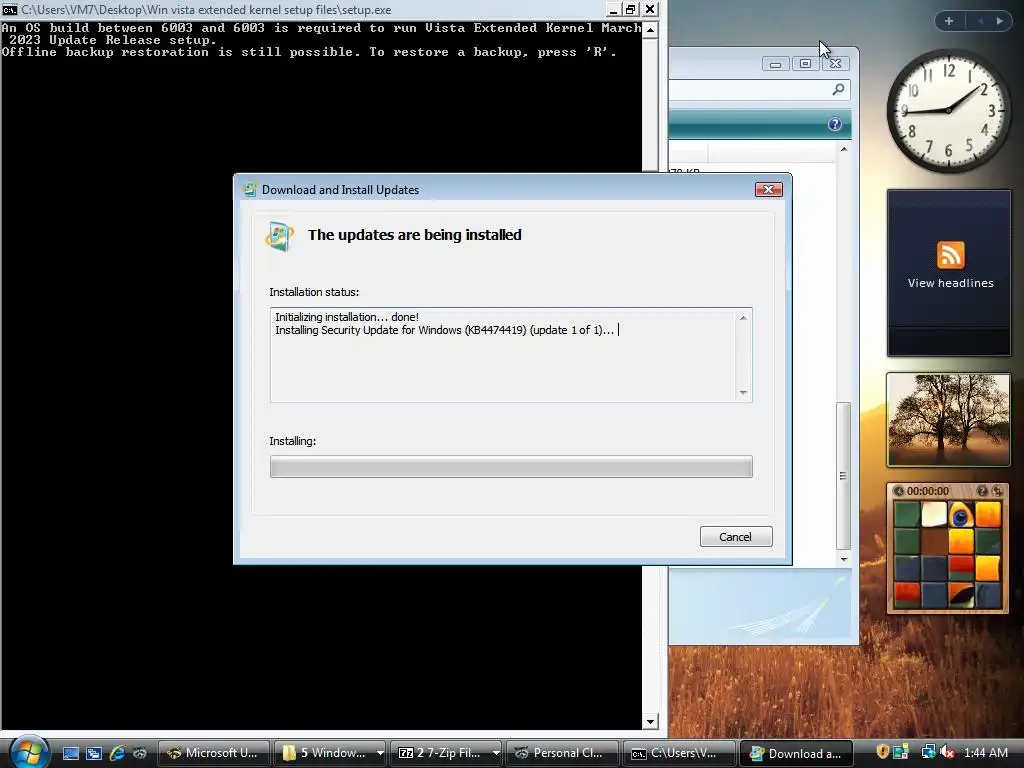Click the Windows Update icon in dialog header
This screenshot has height=768, width=1024.
(x=280, y=236)
